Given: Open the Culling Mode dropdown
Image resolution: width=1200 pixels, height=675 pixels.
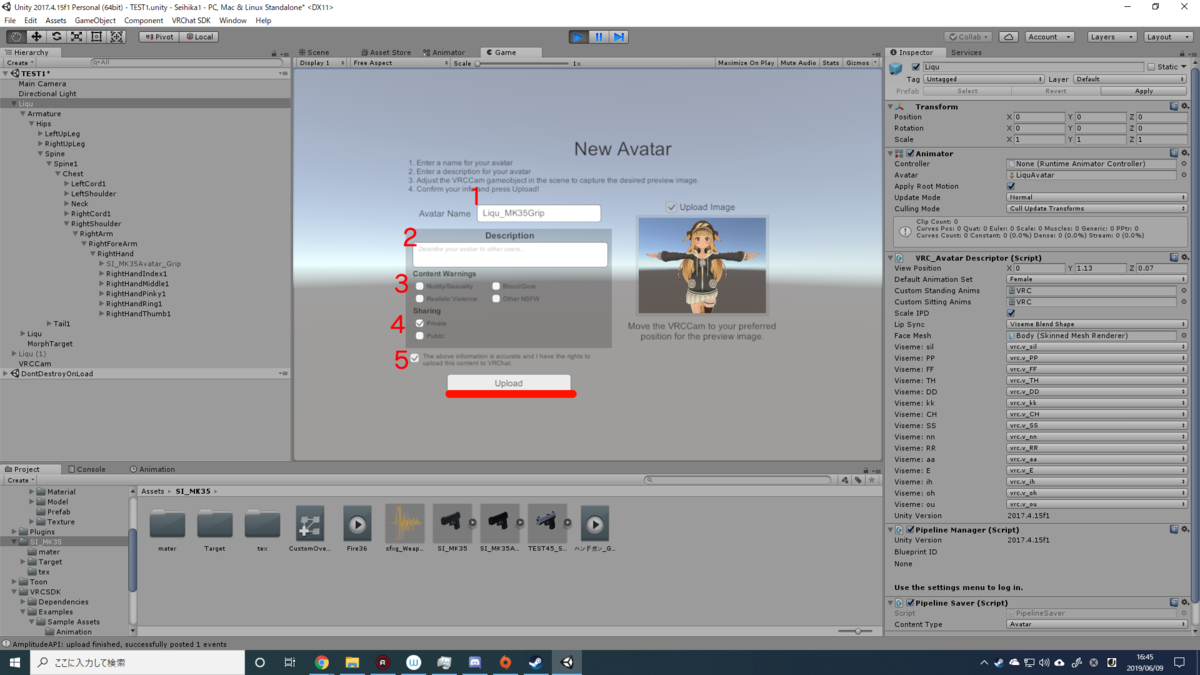Looking at the screenshot, I should [x=1097, y=209].
